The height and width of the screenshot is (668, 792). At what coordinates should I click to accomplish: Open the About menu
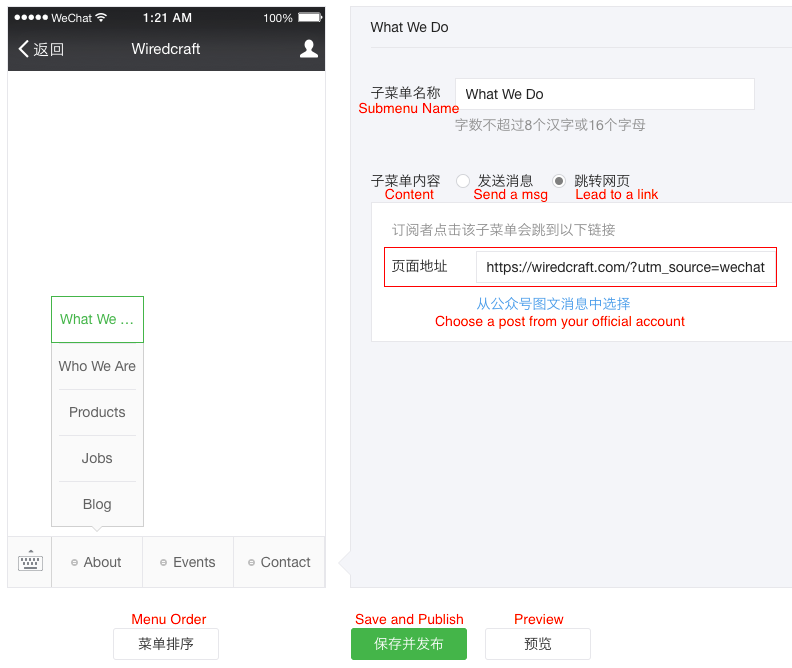(96, 562)
